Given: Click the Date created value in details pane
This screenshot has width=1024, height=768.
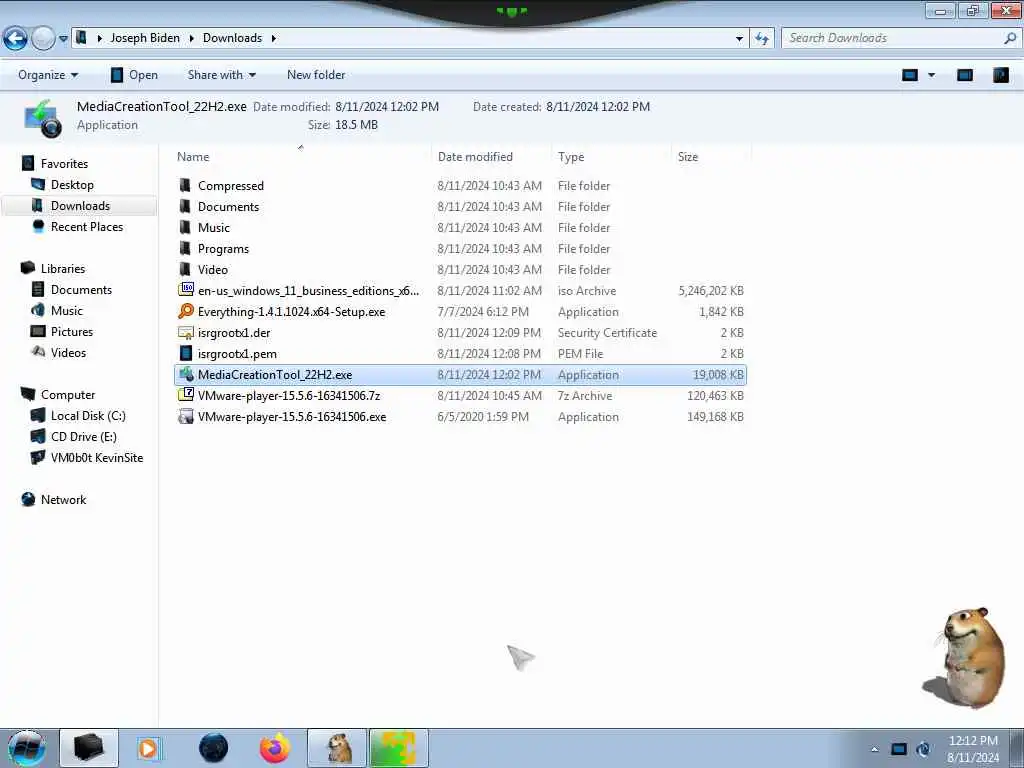Looking at the screenshot, I should 598,106.
